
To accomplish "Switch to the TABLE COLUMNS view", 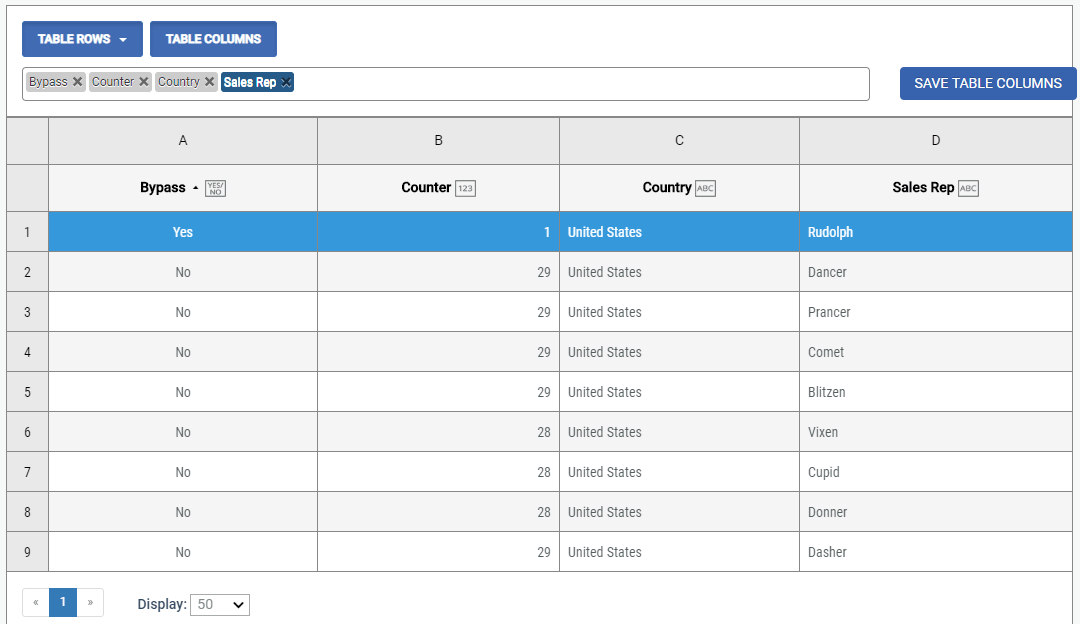I will [213, 39].
